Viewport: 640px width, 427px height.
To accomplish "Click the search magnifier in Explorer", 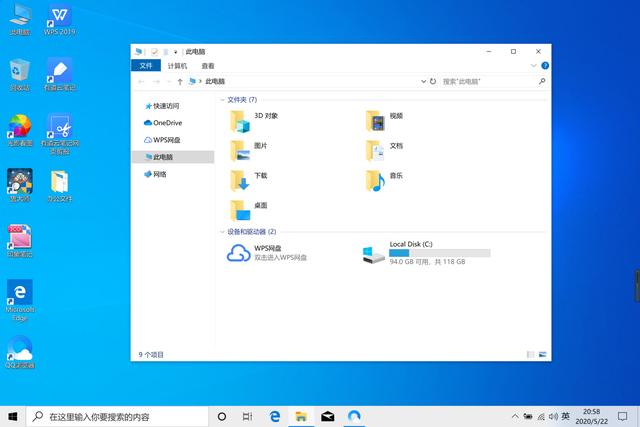I will (542, 81).
